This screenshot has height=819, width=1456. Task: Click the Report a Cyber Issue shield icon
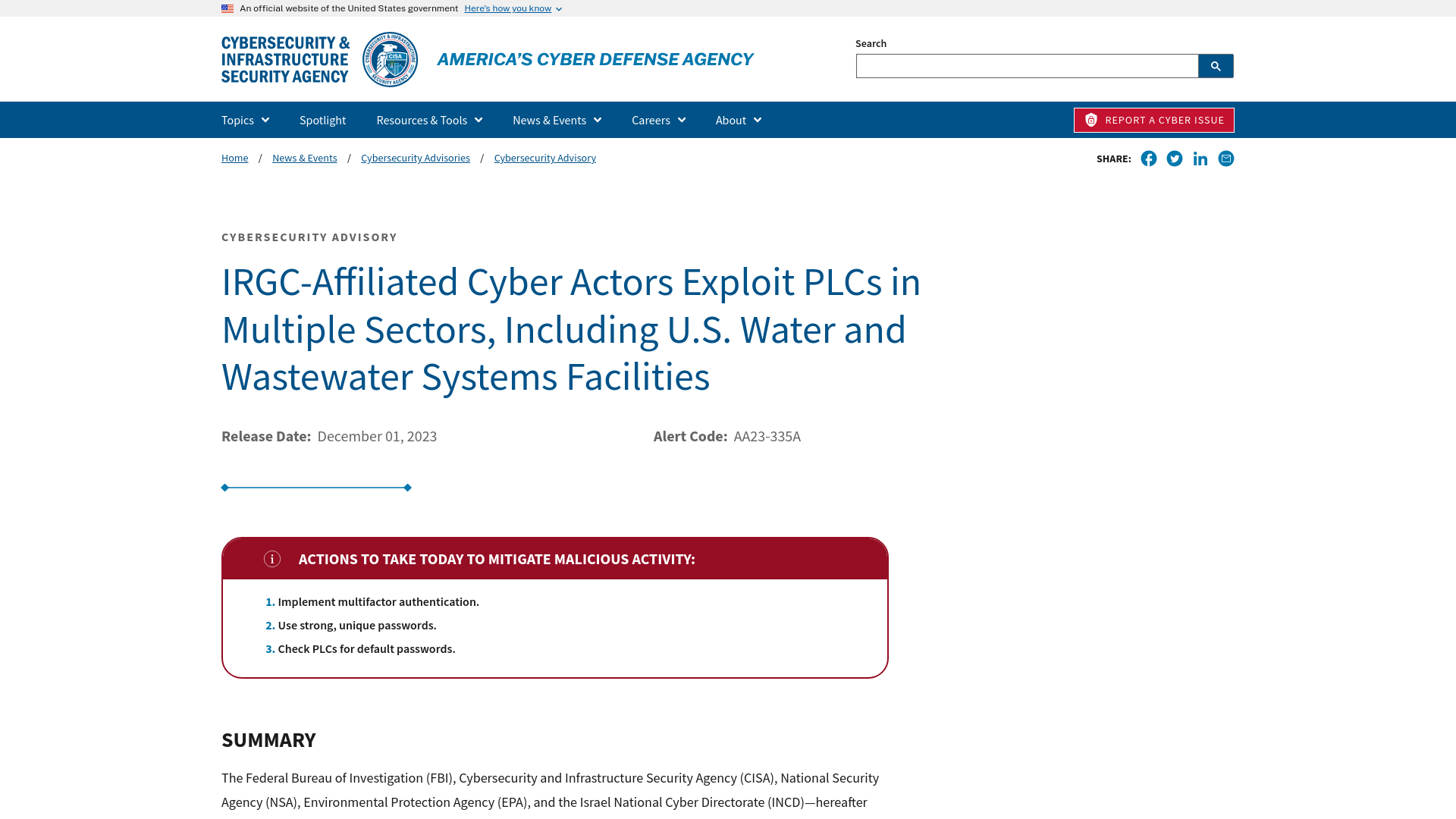1091,119
